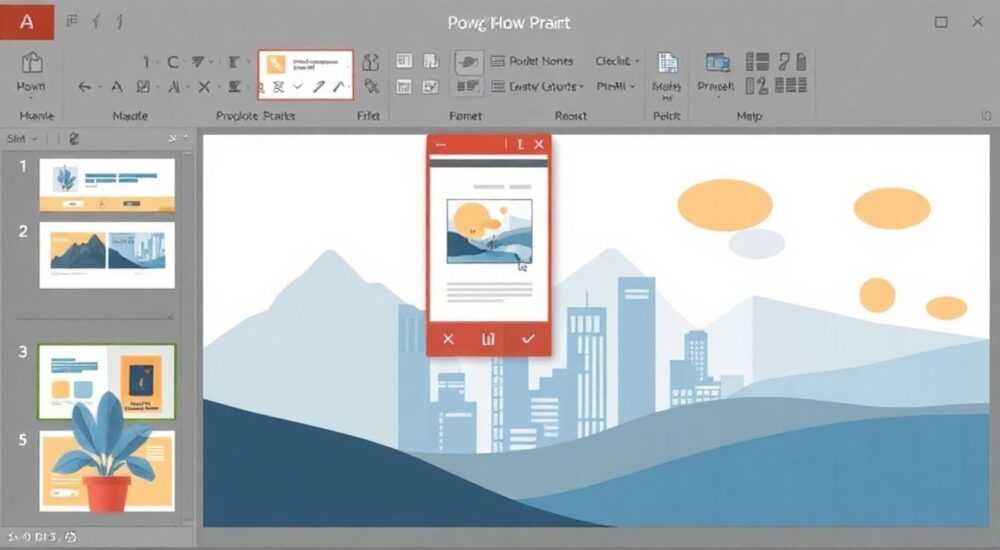Click the Lwity Cittorte button
1000x550 pixels.
[538, 85]
